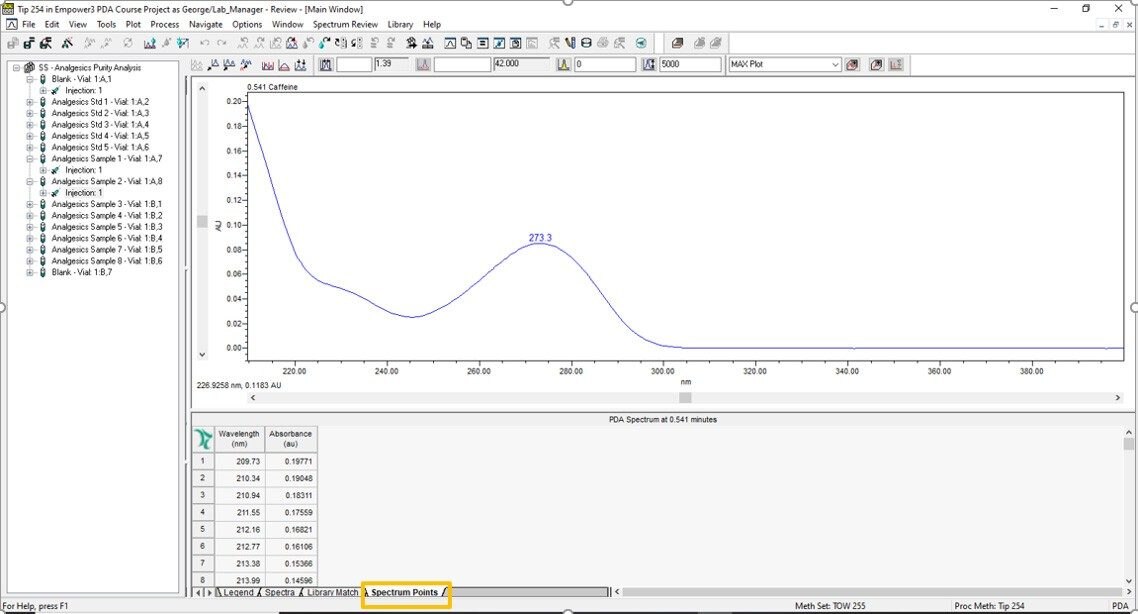The height and width of the screenshot is (614, 1138).
Task: Click the Spectrum Points table corner icon
Action: tap(203, 438)
